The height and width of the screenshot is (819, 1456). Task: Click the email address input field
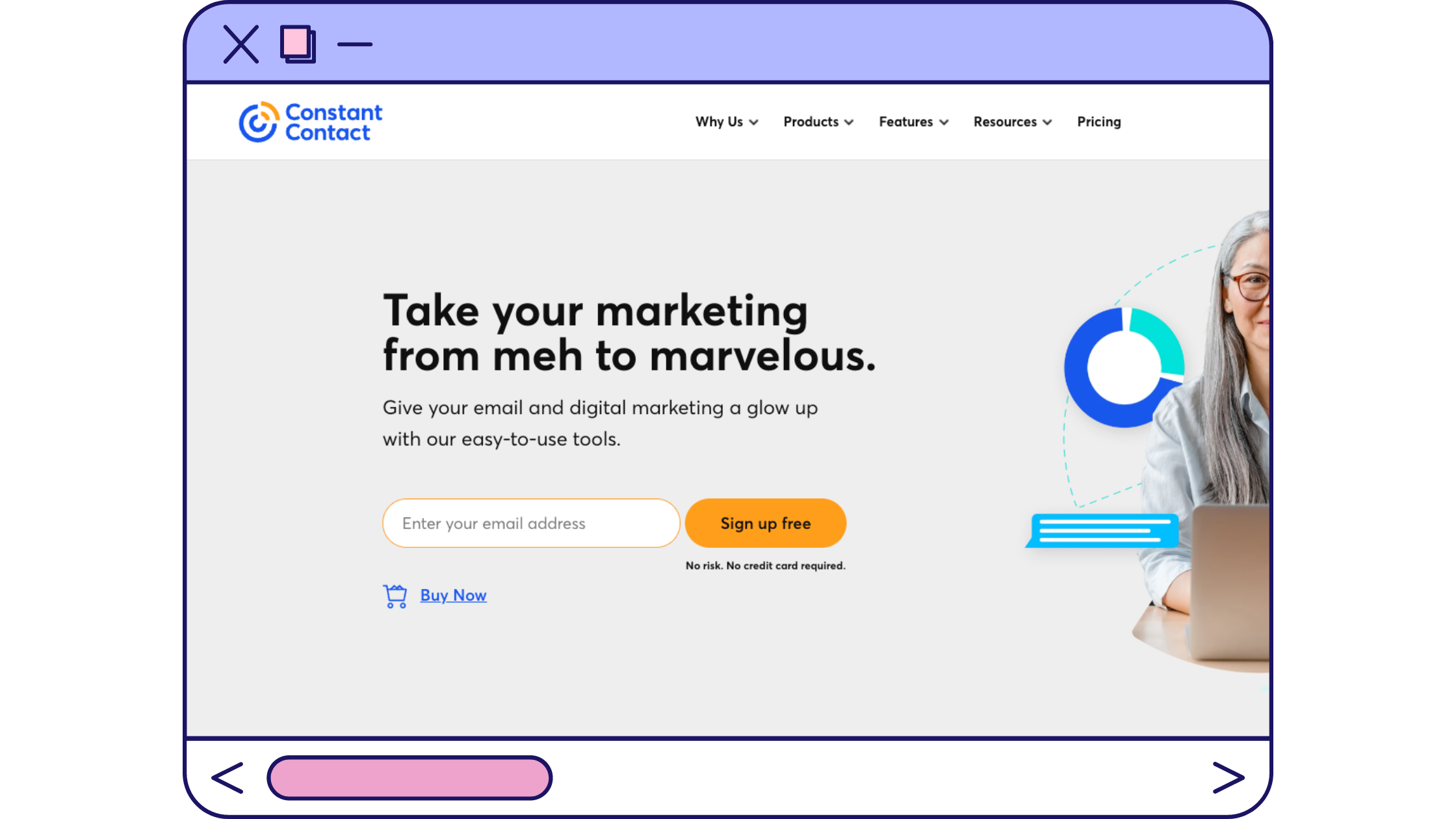point(531,523)
